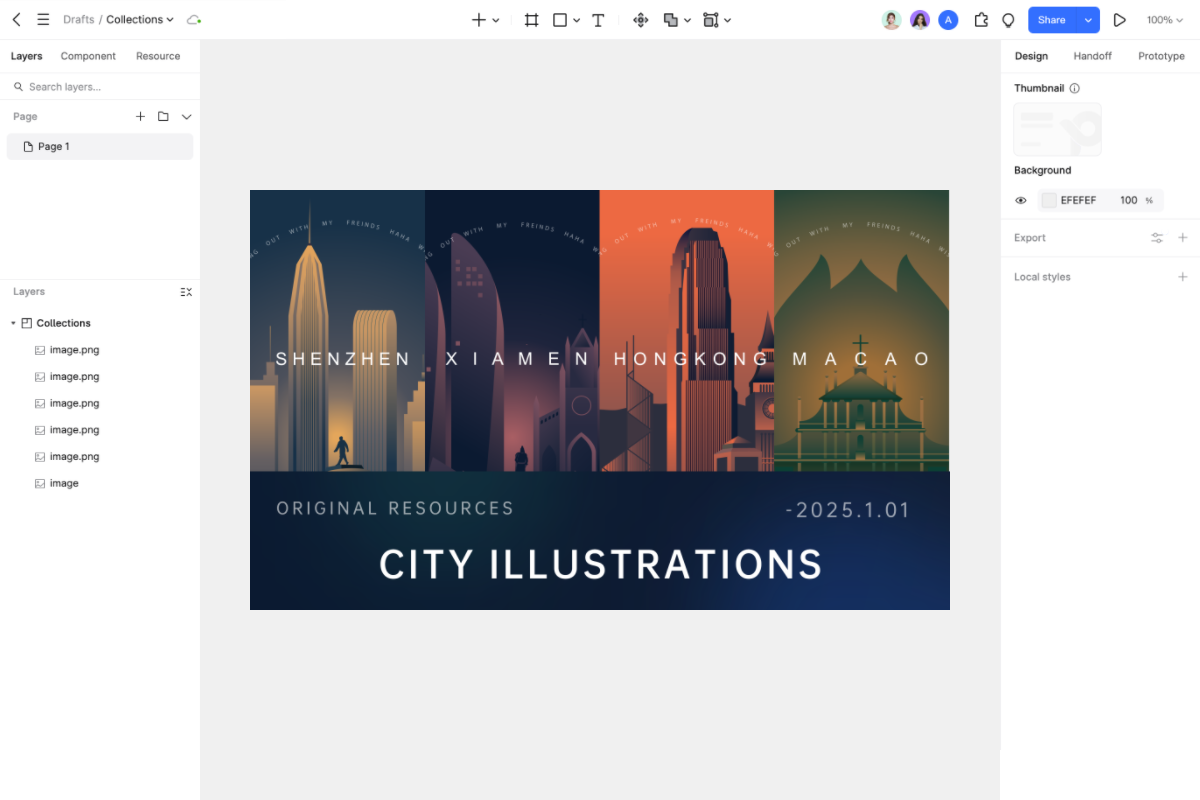Click the 'Local styles' label
This screenshot has height=800, width=1200.
[x=1042, y=277]
